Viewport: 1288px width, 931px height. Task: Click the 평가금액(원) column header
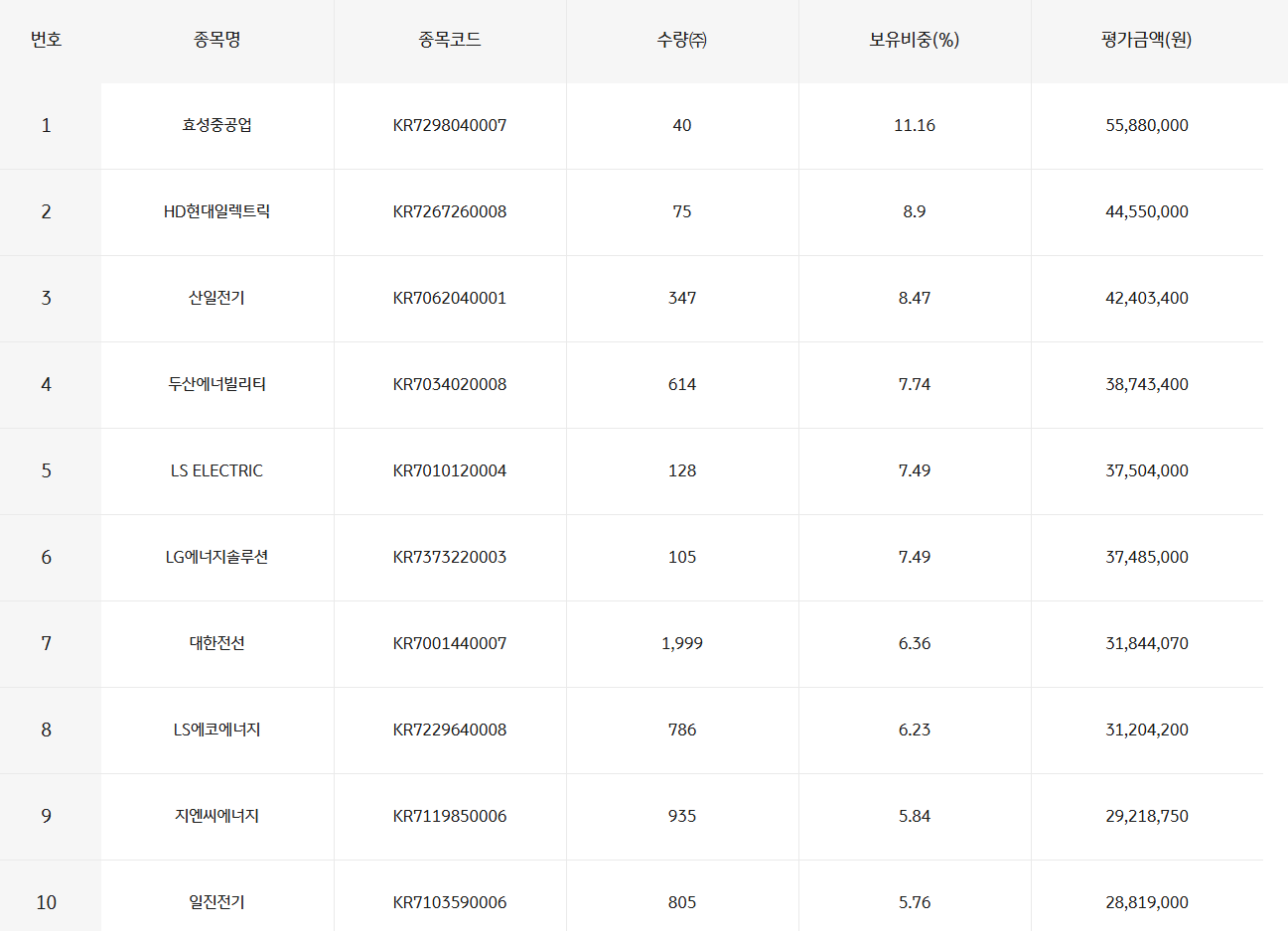click(x=1147, y=40)
